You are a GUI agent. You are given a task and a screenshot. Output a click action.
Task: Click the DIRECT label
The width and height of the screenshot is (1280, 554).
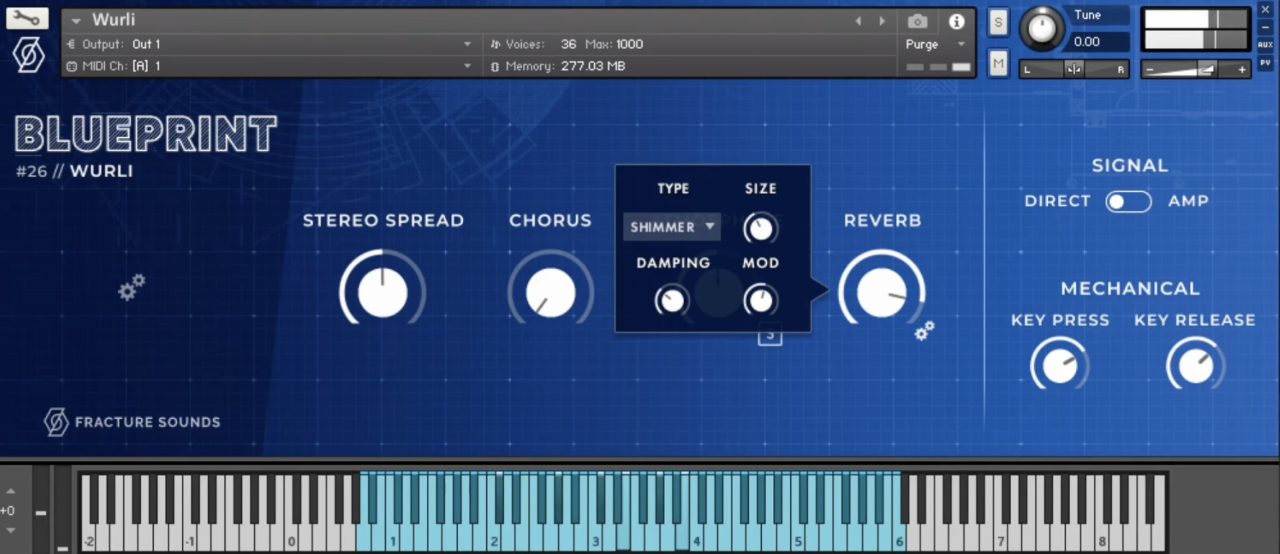tap(1057, 201)
